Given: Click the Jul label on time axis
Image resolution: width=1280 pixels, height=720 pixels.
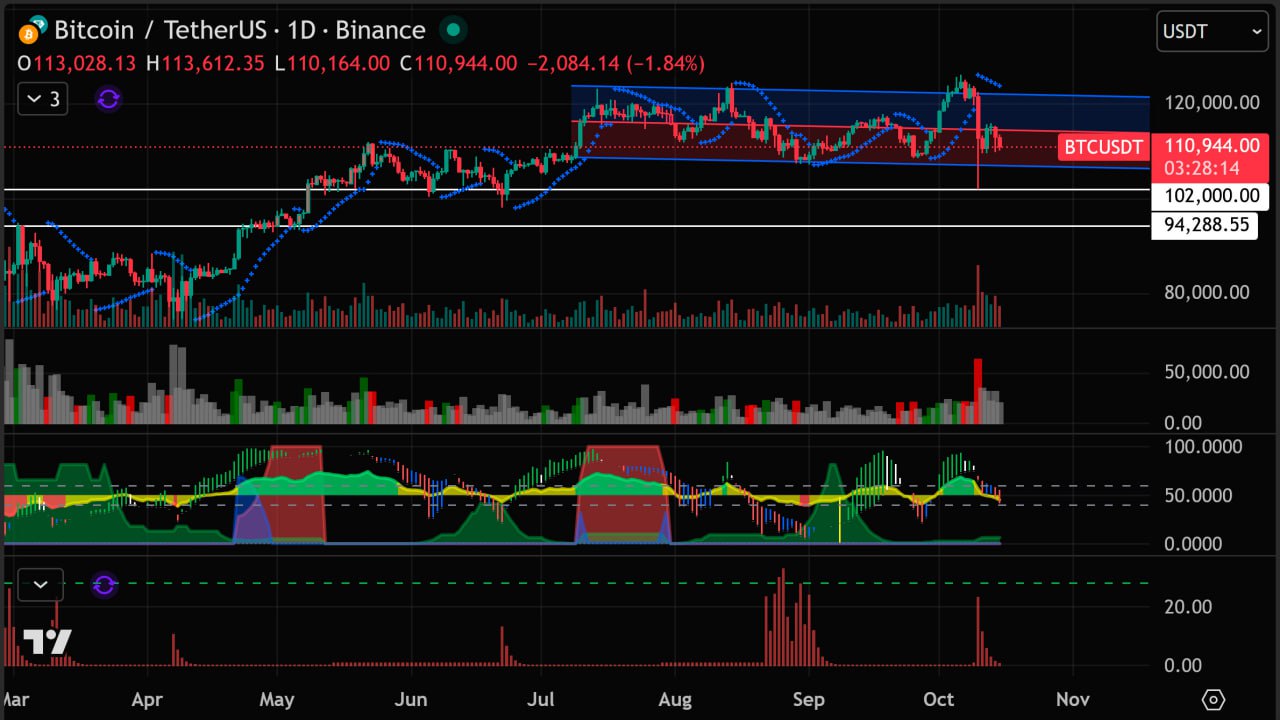Looking at the screenshot, I should click(x=541, y=698).
